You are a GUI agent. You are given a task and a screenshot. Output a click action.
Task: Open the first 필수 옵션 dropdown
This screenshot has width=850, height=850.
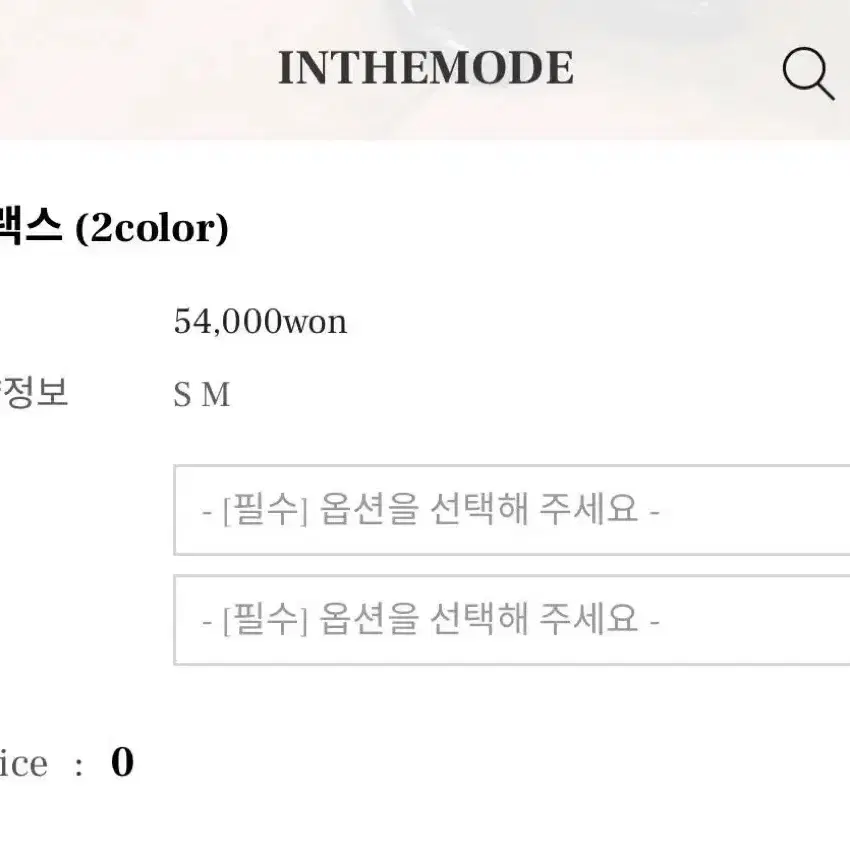point(512,510)
